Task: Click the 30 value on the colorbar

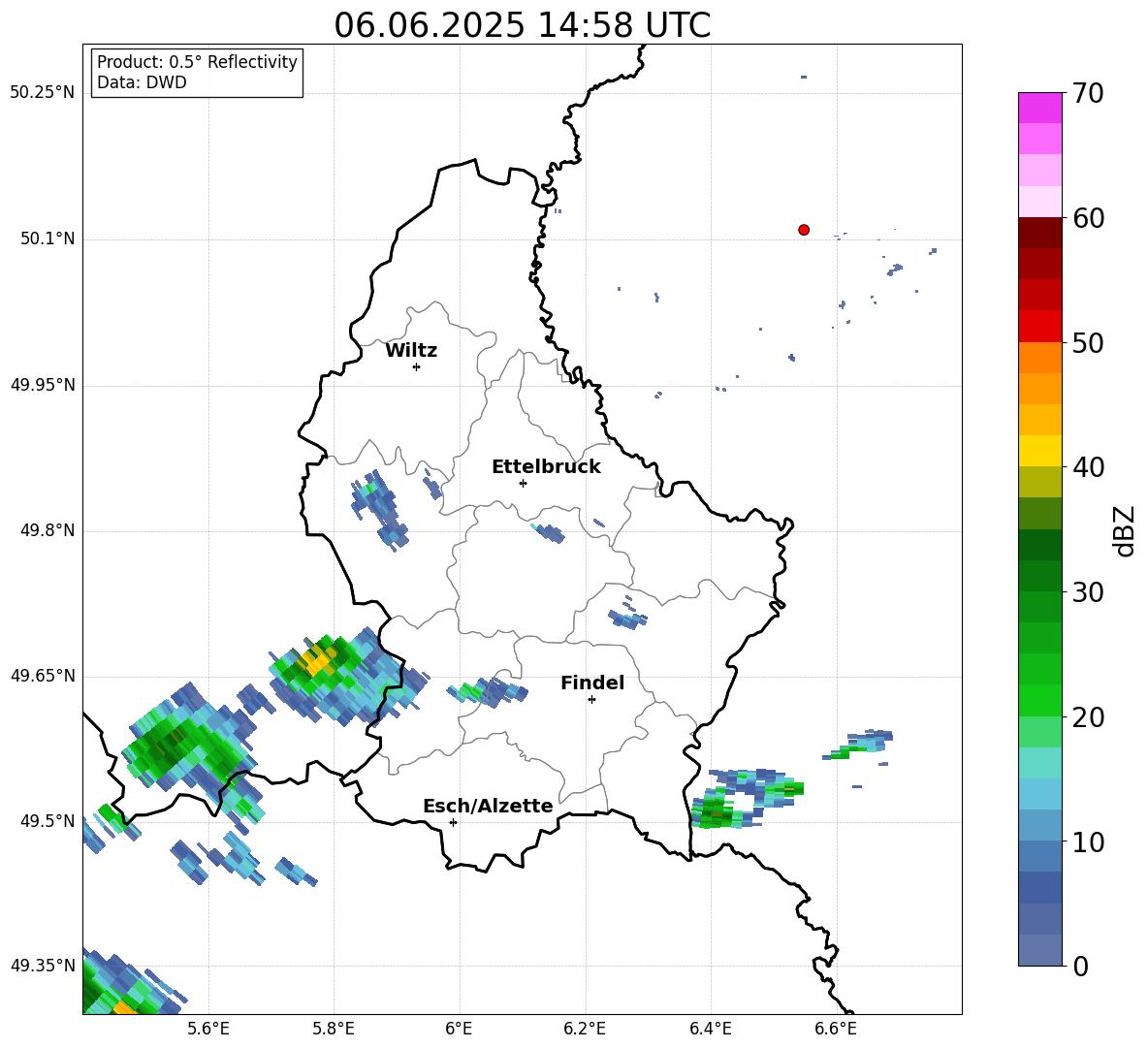Action: [x=1087, y=592]
